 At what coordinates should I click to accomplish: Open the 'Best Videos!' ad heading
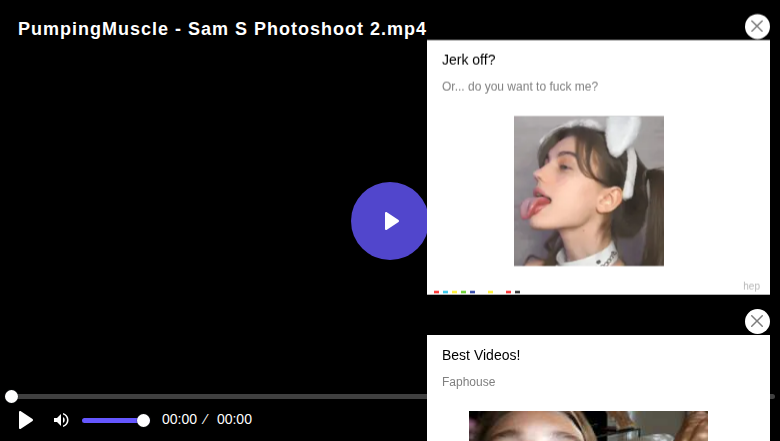(x=481, y=355)
